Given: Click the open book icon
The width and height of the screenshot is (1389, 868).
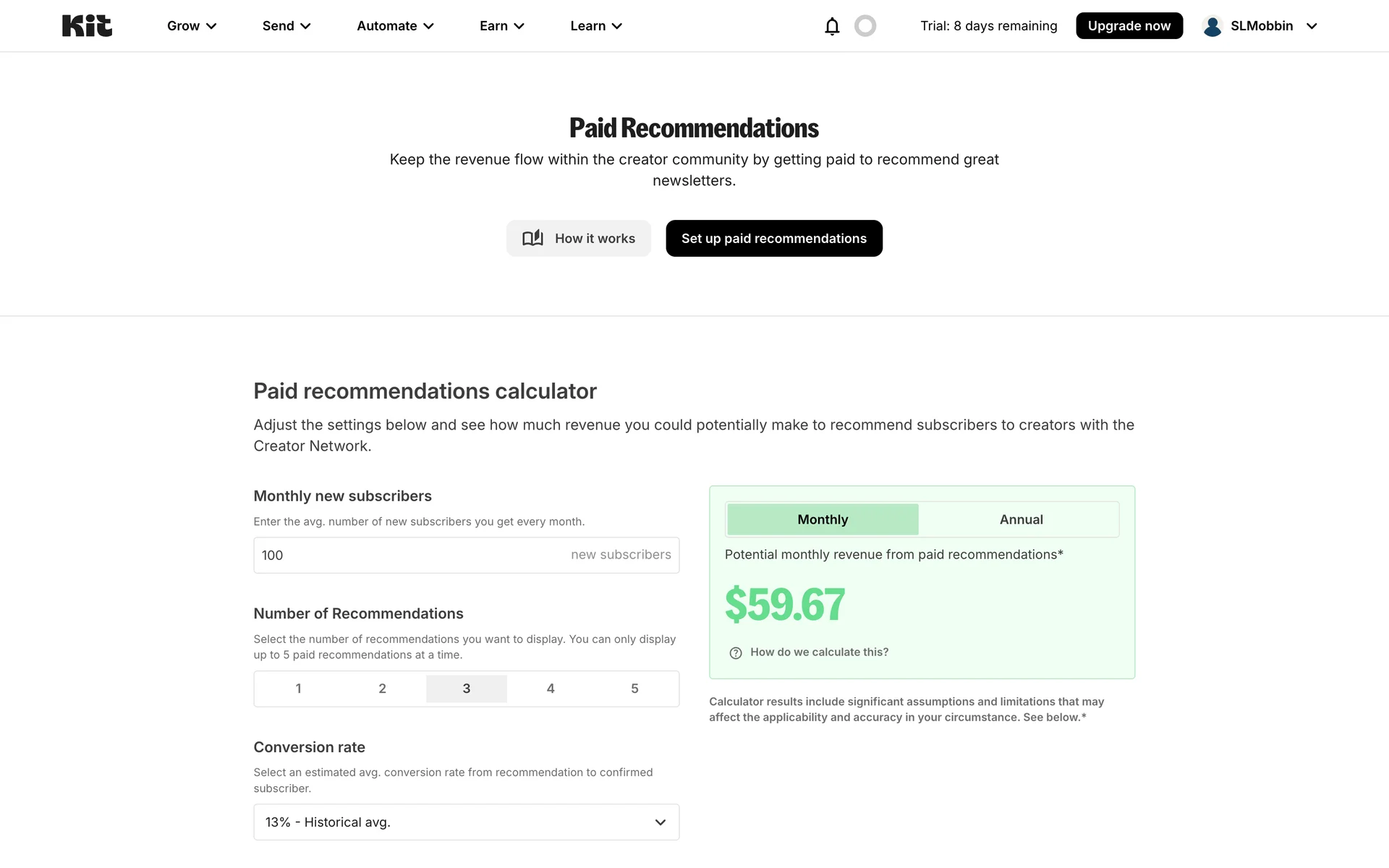Looking at the screenshot, I should click(x=532, y=238).
